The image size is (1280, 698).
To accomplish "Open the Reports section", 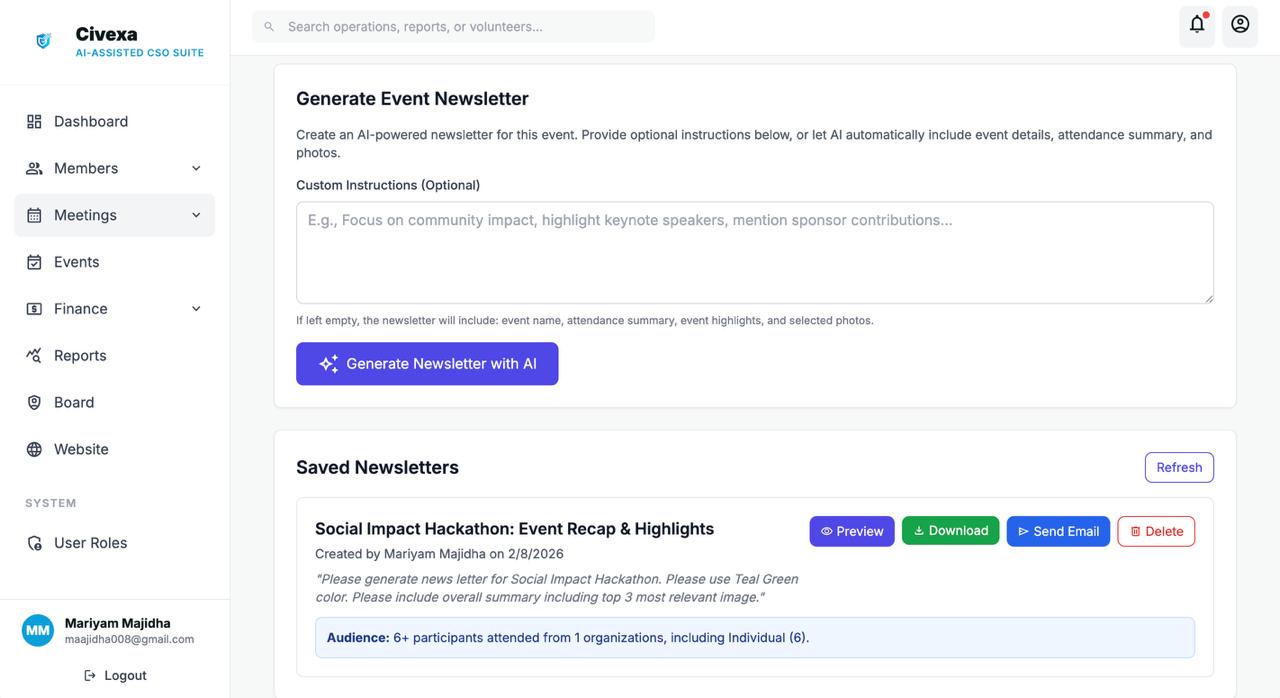I will 114,355.
